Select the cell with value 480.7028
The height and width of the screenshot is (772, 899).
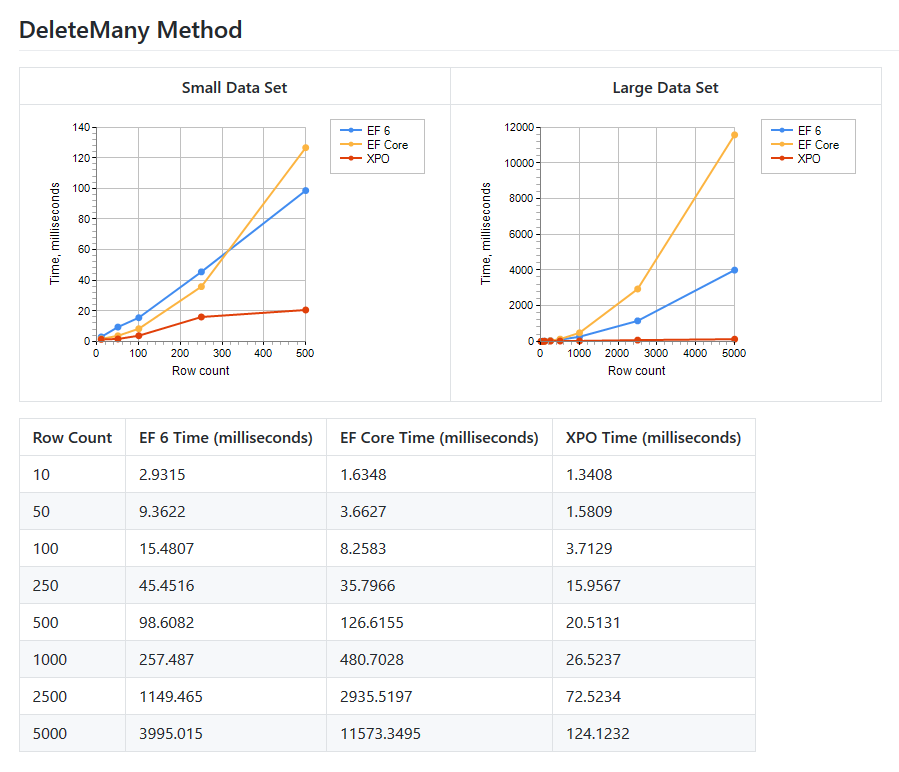(439, 660)
